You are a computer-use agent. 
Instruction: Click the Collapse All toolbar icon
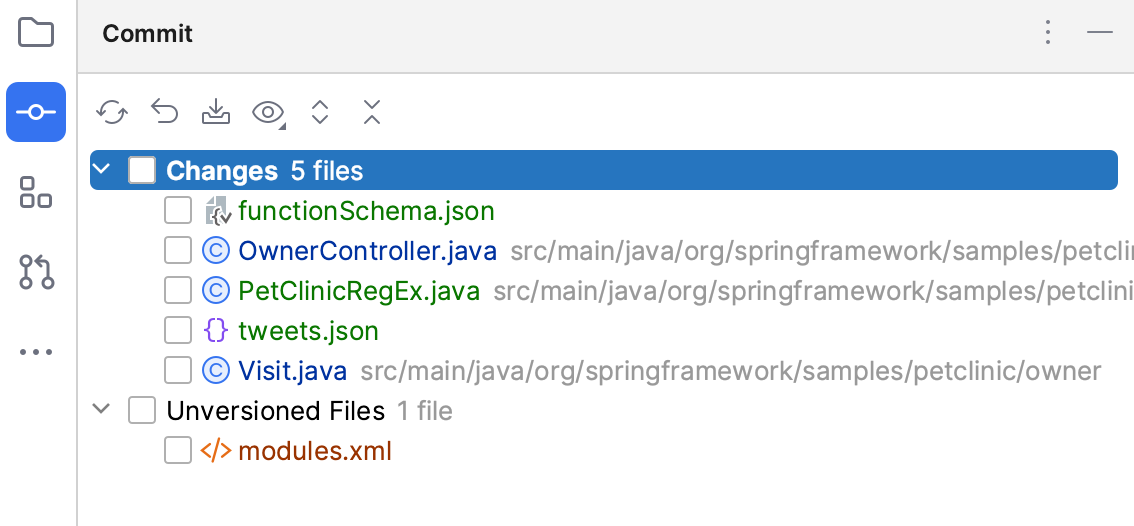point(372,112)
